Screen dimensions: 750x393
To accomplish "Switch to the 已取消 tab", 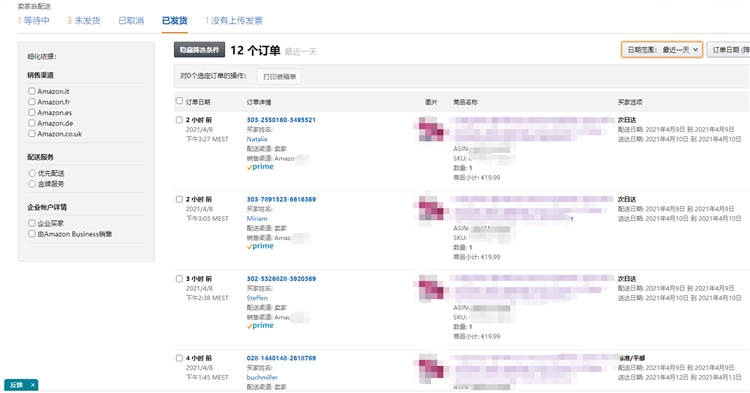I will click(x=131, y=21).
